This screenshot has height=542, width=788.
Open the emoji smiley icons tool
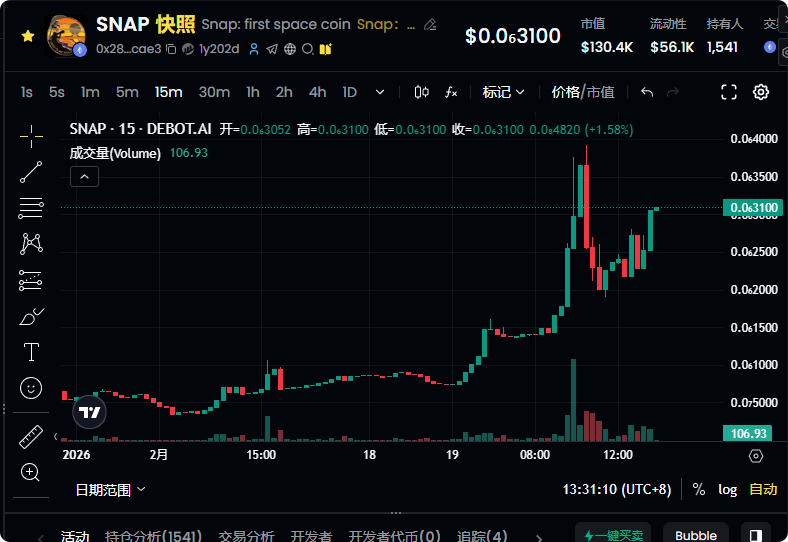pyautogui.click(x=31, y=388)
